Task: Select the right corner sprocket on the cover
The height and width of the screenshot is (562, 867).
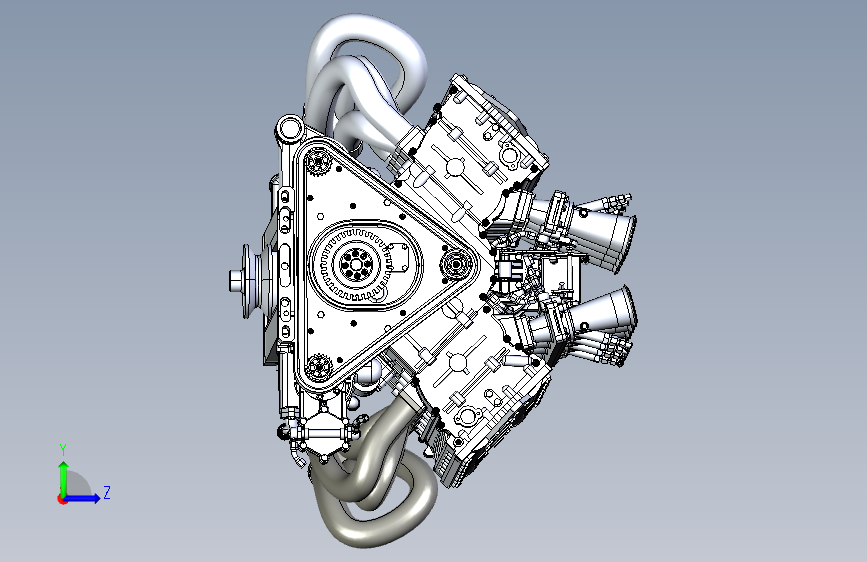Action: pyautogui.click(x=456, y=264)
